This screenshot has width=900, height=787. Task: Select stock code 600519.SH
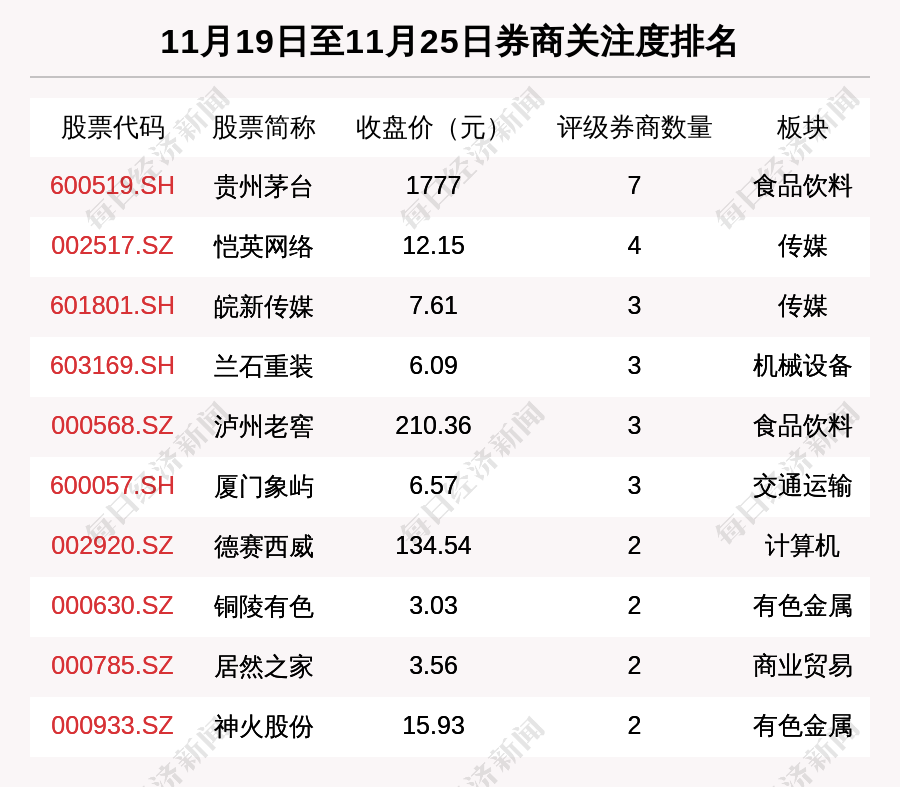(x=112, y=186)
